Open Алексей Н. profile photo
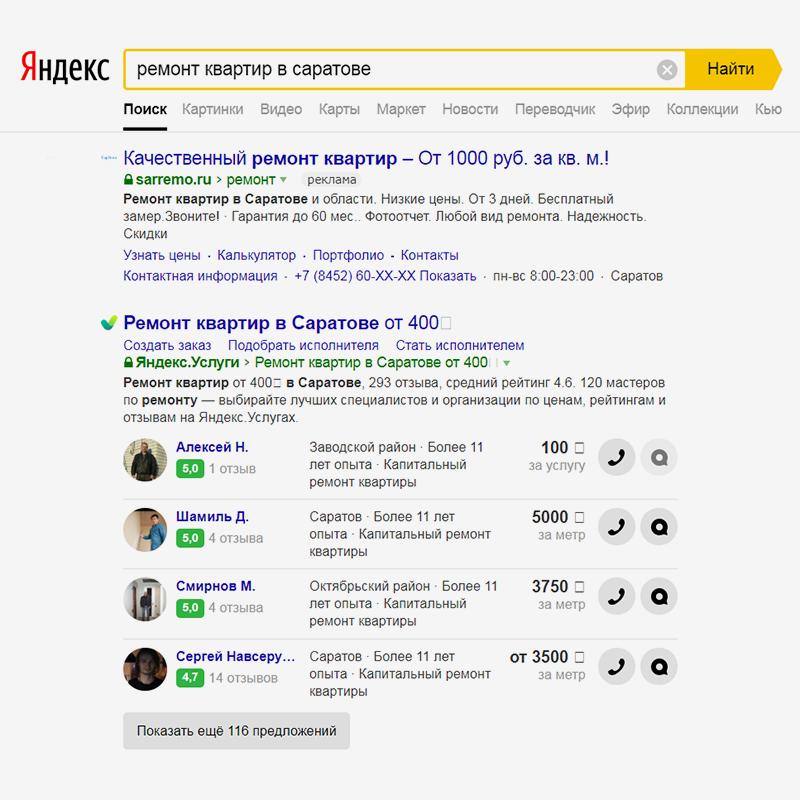 click(145, 460)
